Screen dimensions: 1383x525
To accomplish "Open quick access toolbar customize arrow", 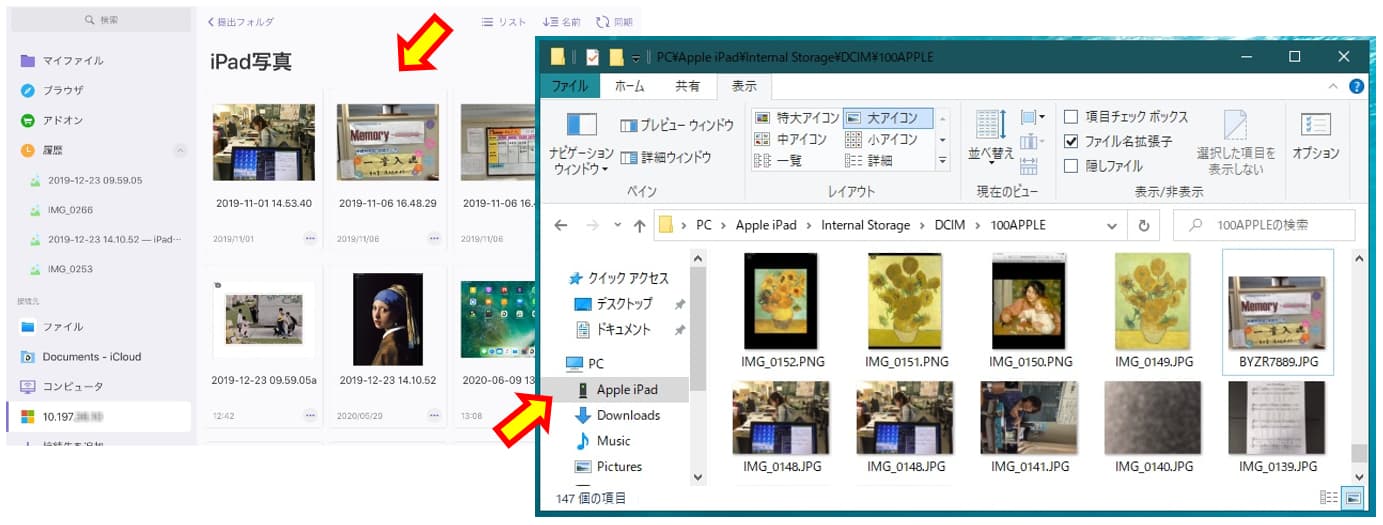I will [635, 57].
